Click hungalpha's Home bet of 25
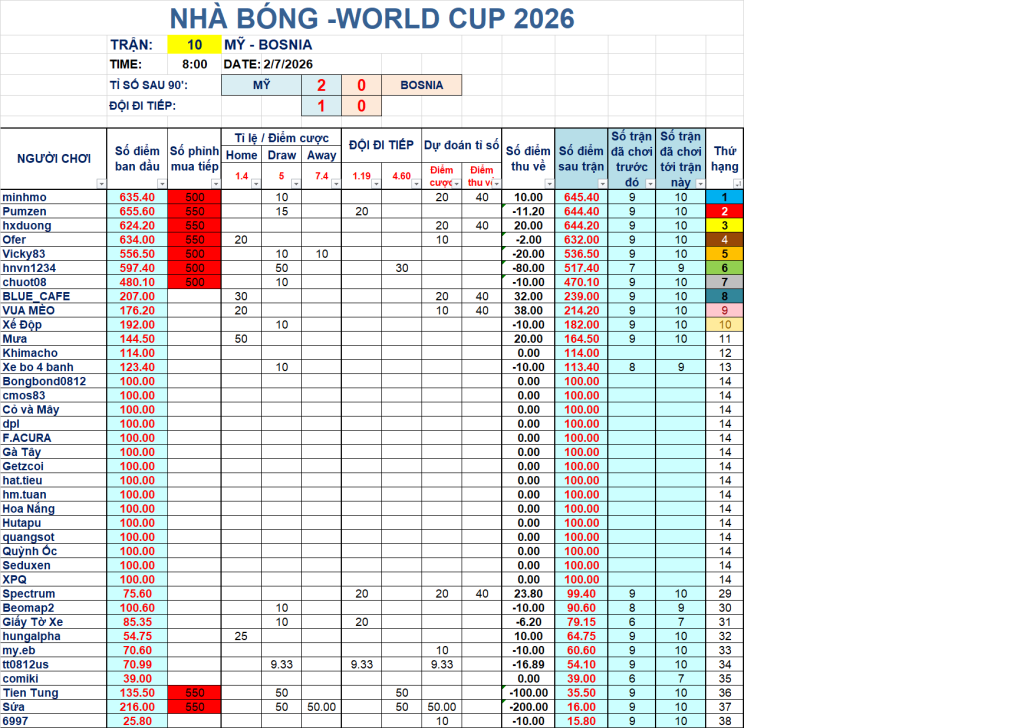 [241, 636]
